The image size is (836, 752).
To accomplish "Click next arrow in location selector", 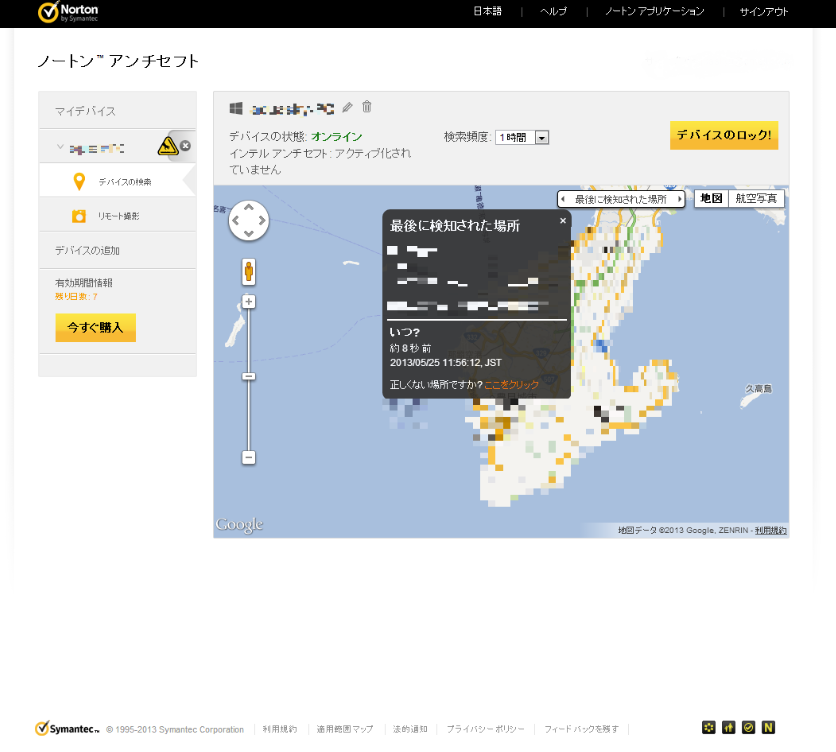I will [679, 199].
